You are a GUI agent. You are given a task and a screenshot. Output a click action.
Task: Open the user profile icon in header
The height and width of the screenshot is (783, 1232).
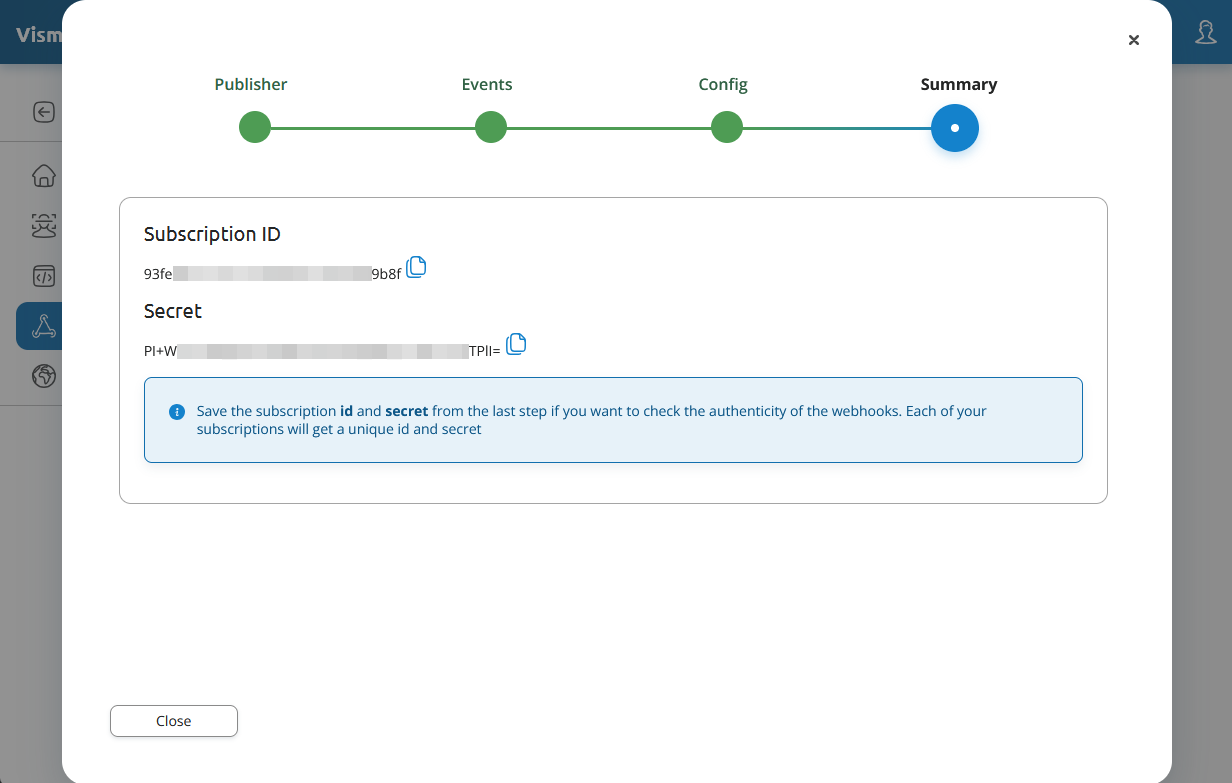(x=1206, y=32)
